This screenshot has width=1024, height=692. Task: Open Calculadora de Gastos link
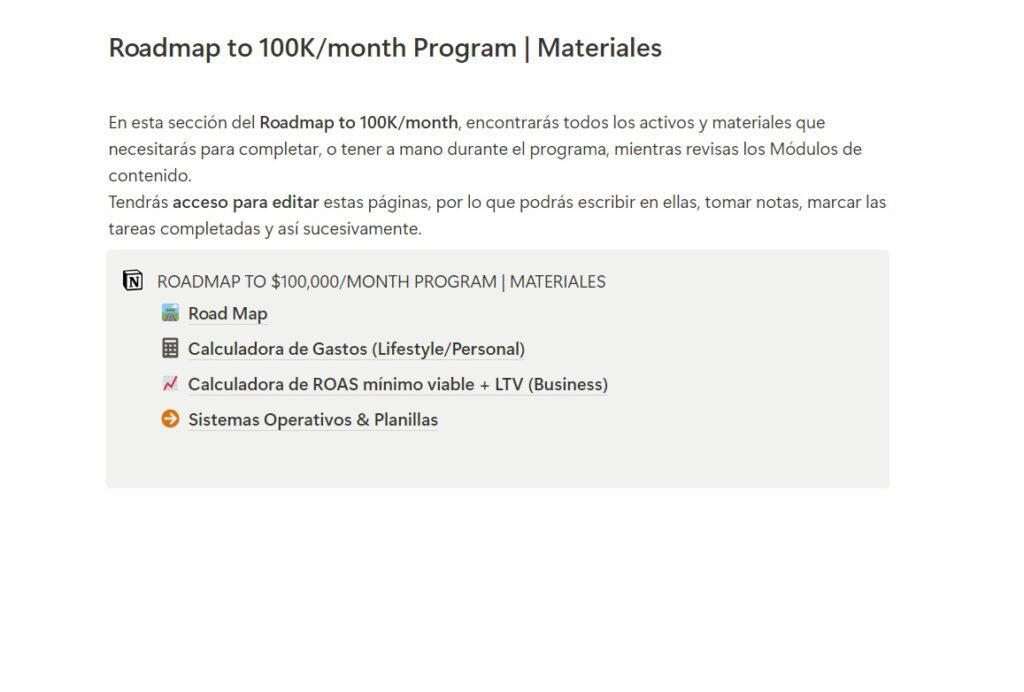point(357,349)
